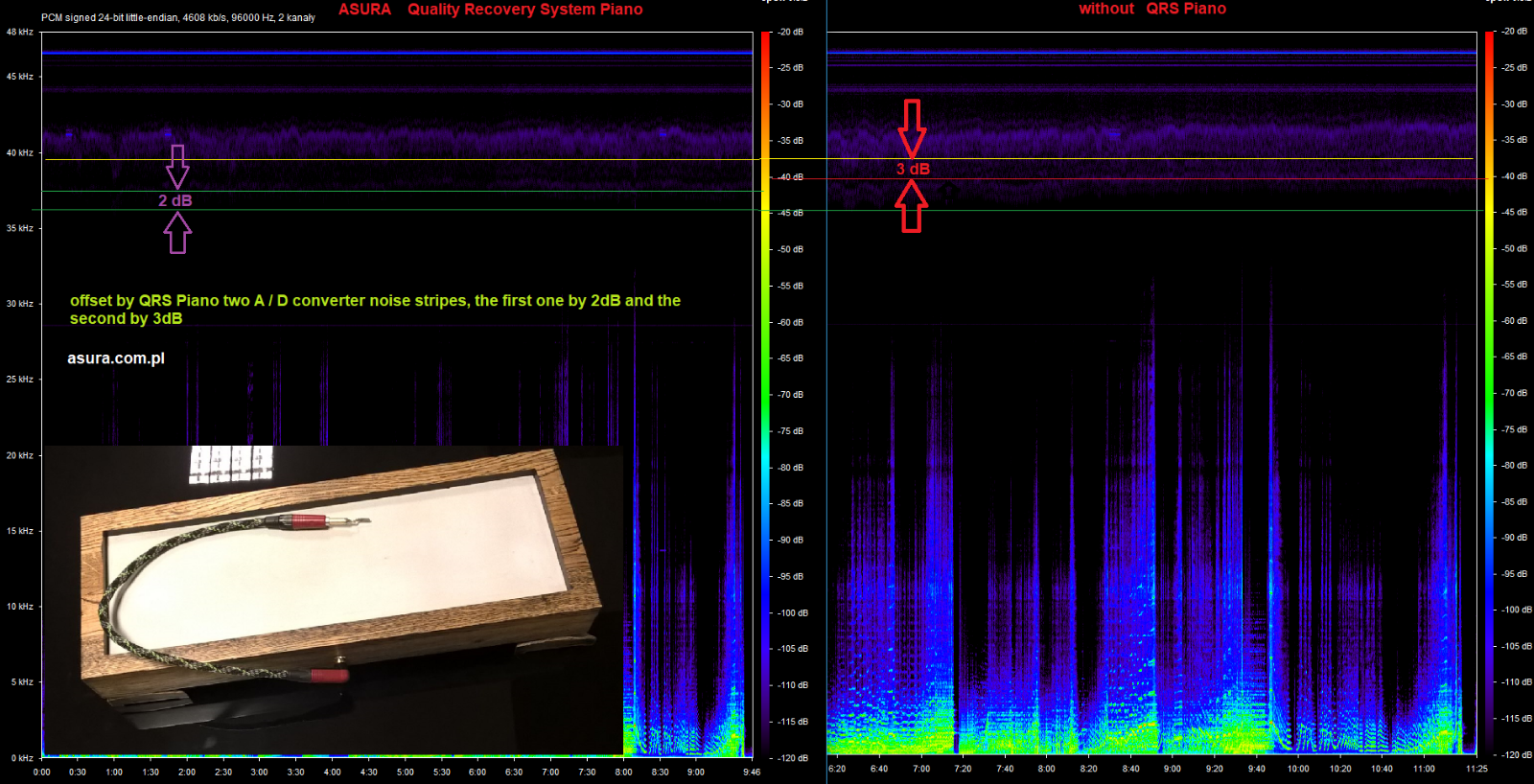Click the 11:00 time axis marker
The width and height of the screenshot is (1534, 784).
(1425, 769)
